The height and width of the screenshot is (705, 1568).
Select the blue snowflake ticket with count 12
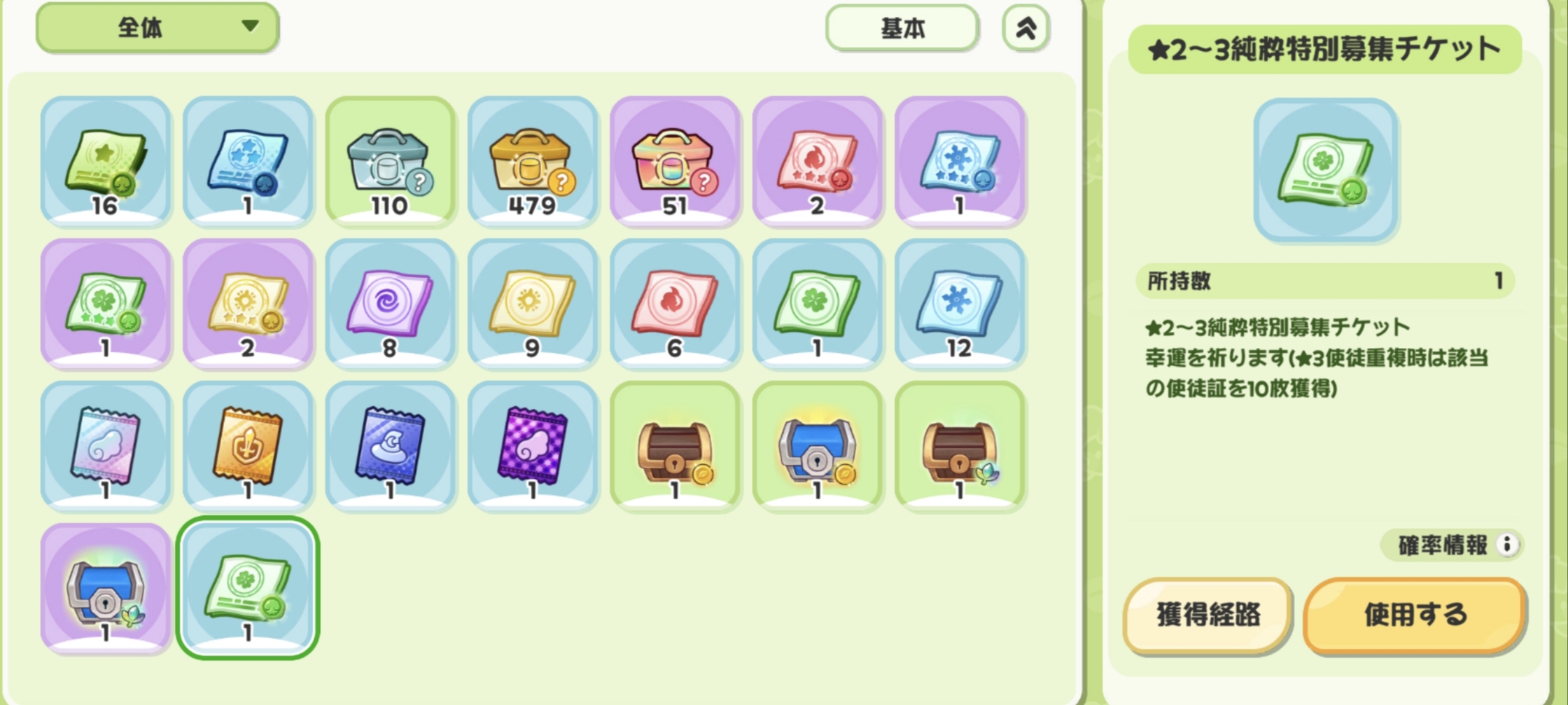pyautogui.click(x=960, y=304)
